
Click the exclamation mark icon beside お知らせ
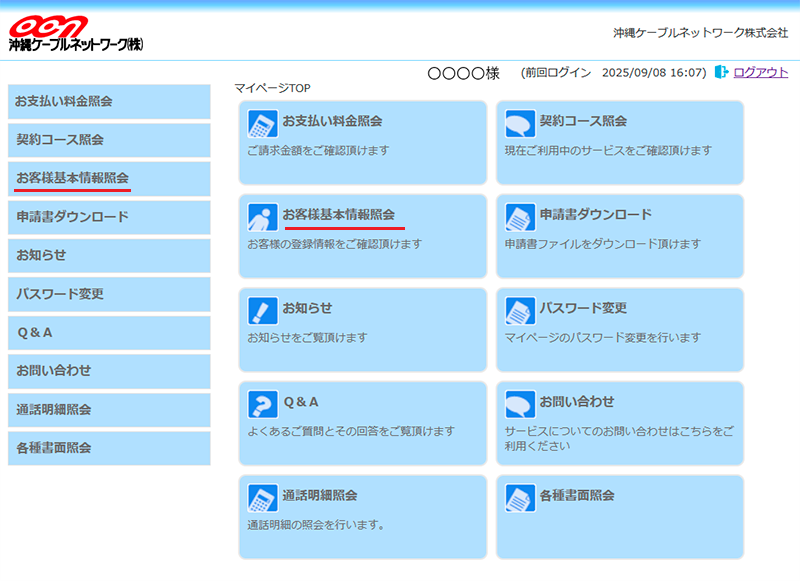tap(263, 311)
